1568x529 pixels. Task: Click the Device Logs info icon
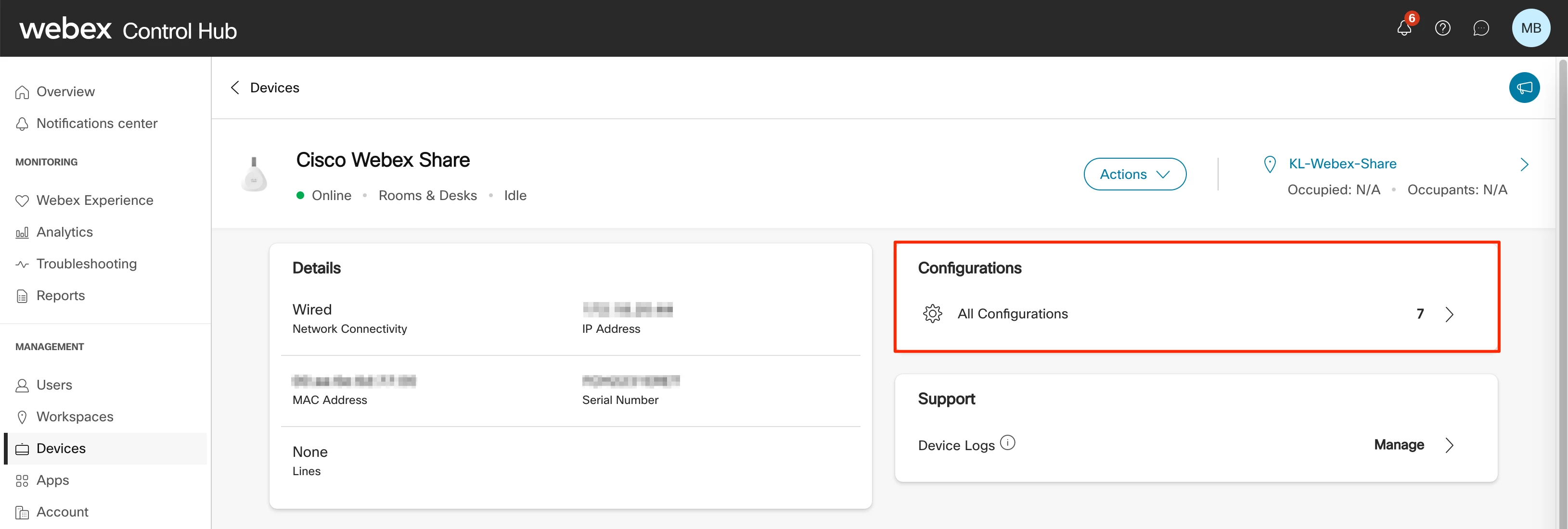(1007, 442)
